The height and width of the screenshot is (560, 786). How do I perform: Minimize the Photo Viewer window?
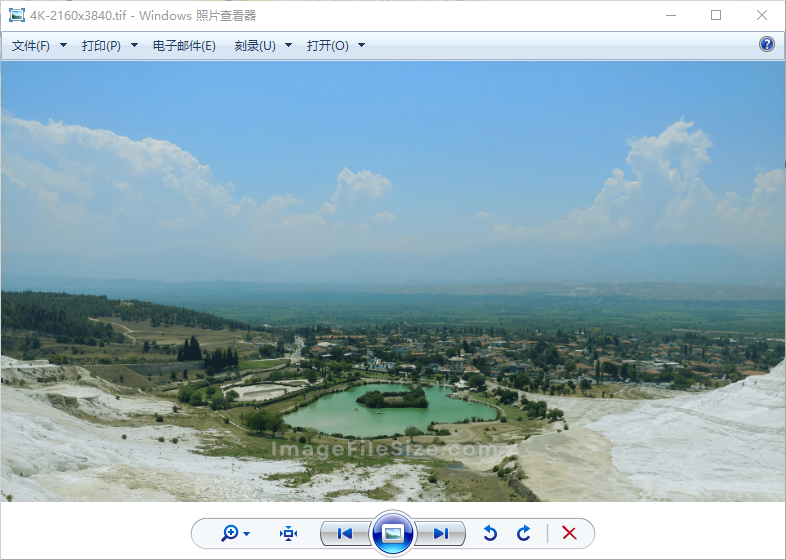671,15
